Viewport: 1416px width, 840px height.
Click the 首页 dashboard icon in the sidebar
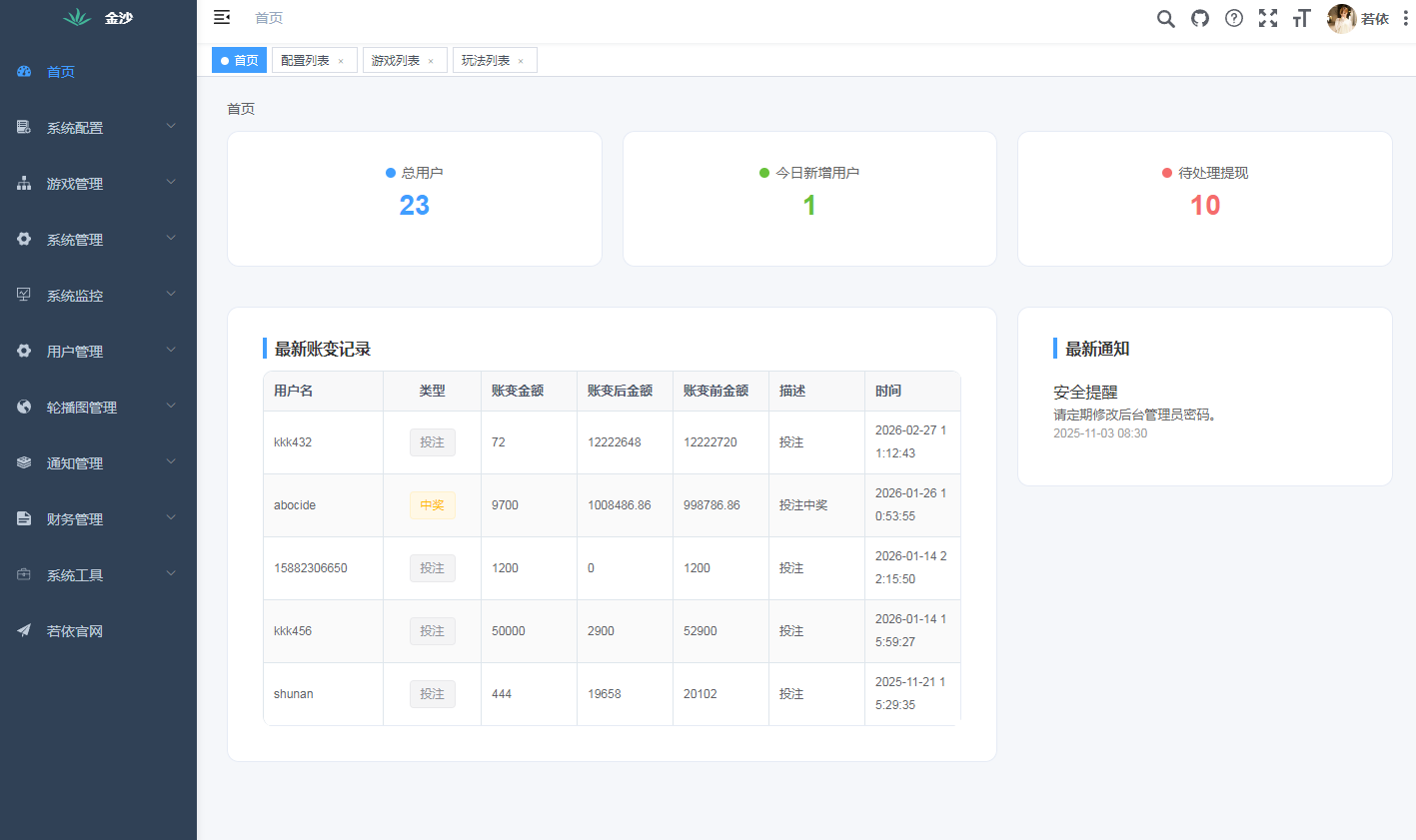tap(24, 71)
